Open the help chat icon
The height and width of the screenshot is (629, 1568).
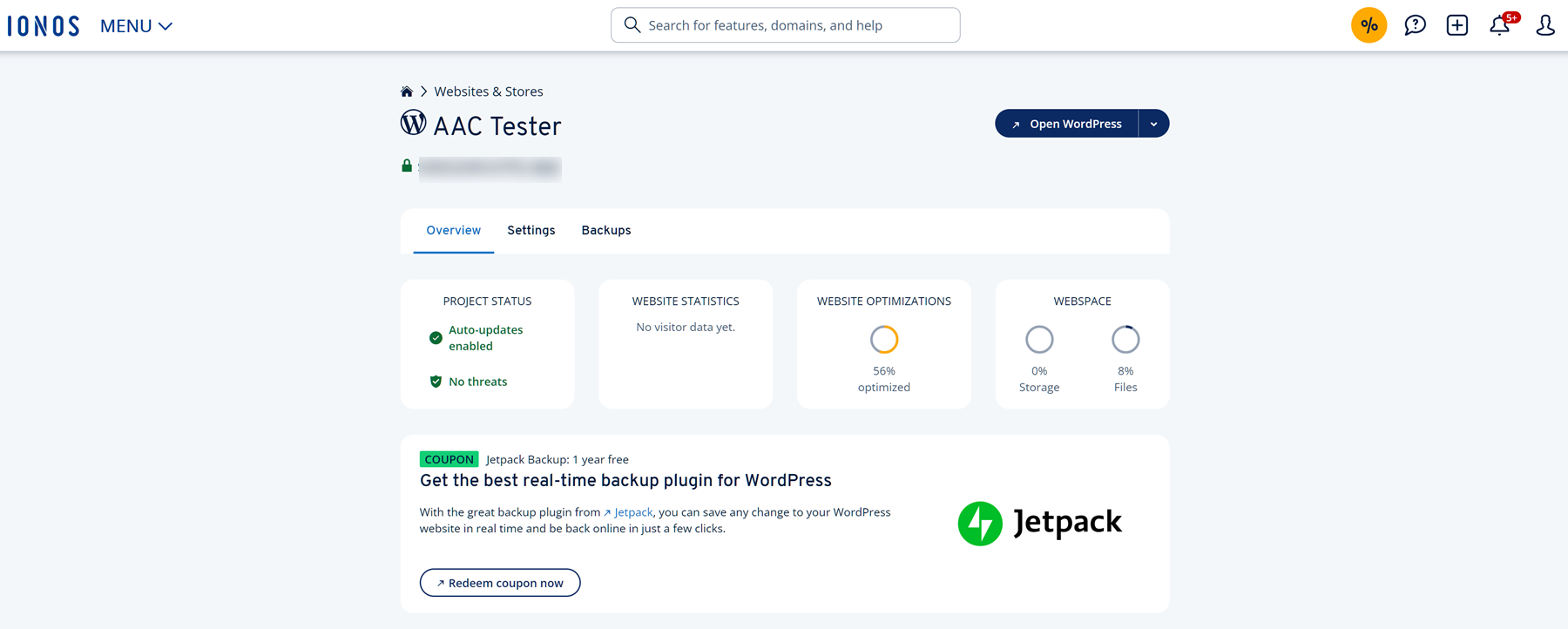[x=1415, y=25]
